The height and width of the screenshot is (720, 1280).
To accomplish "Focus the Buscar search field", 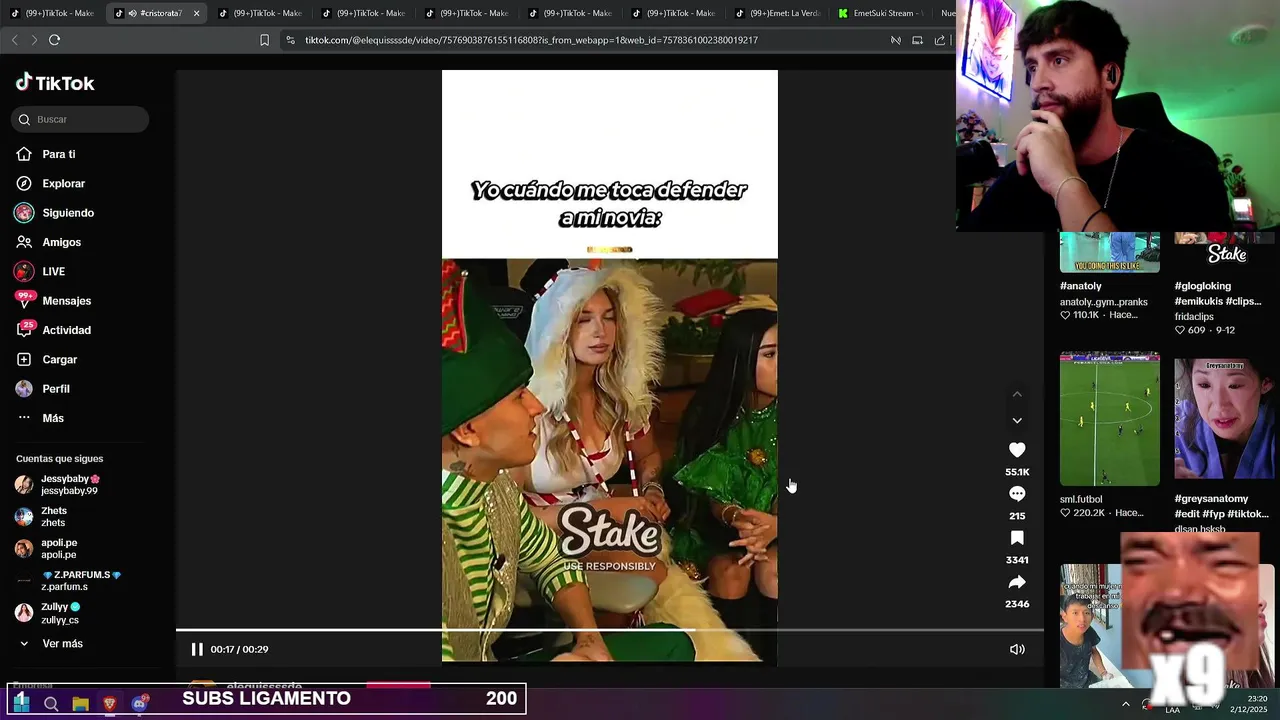I will click(x=81, y=119).
